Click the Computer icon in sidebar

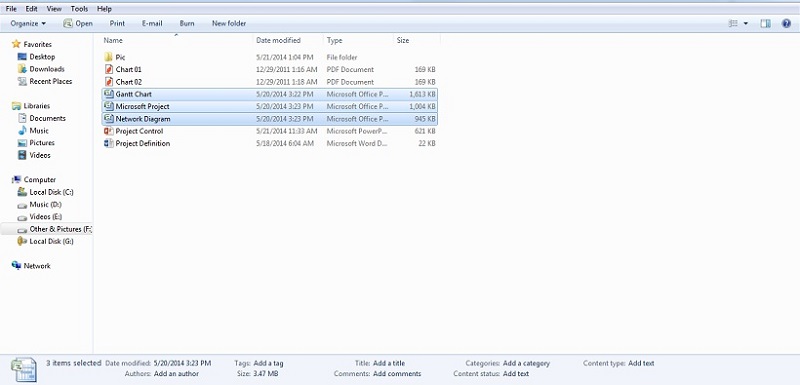coord(16,179)
